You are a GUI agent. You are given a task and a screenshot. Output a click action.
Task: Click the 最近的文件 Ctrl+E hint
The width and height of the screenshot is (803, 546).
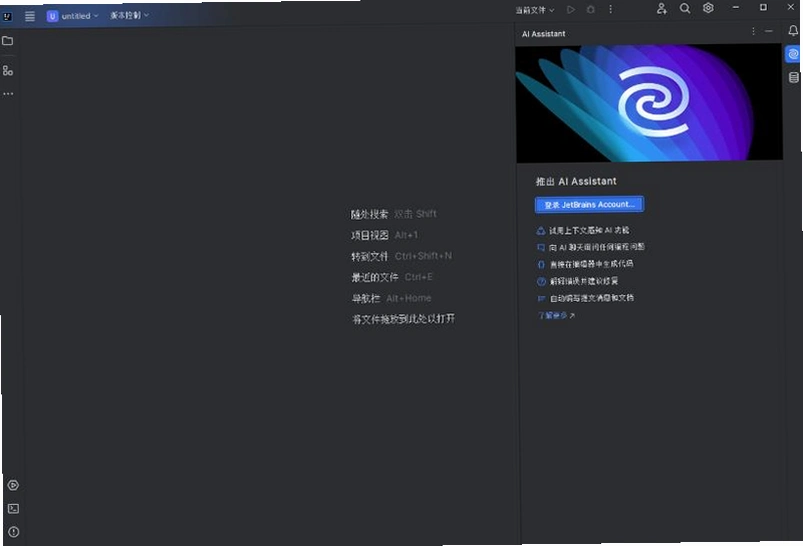tap(392, 277)
